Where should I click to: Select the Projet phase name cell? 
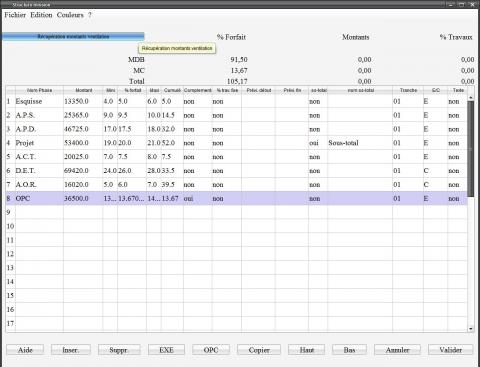click(39, 143)
